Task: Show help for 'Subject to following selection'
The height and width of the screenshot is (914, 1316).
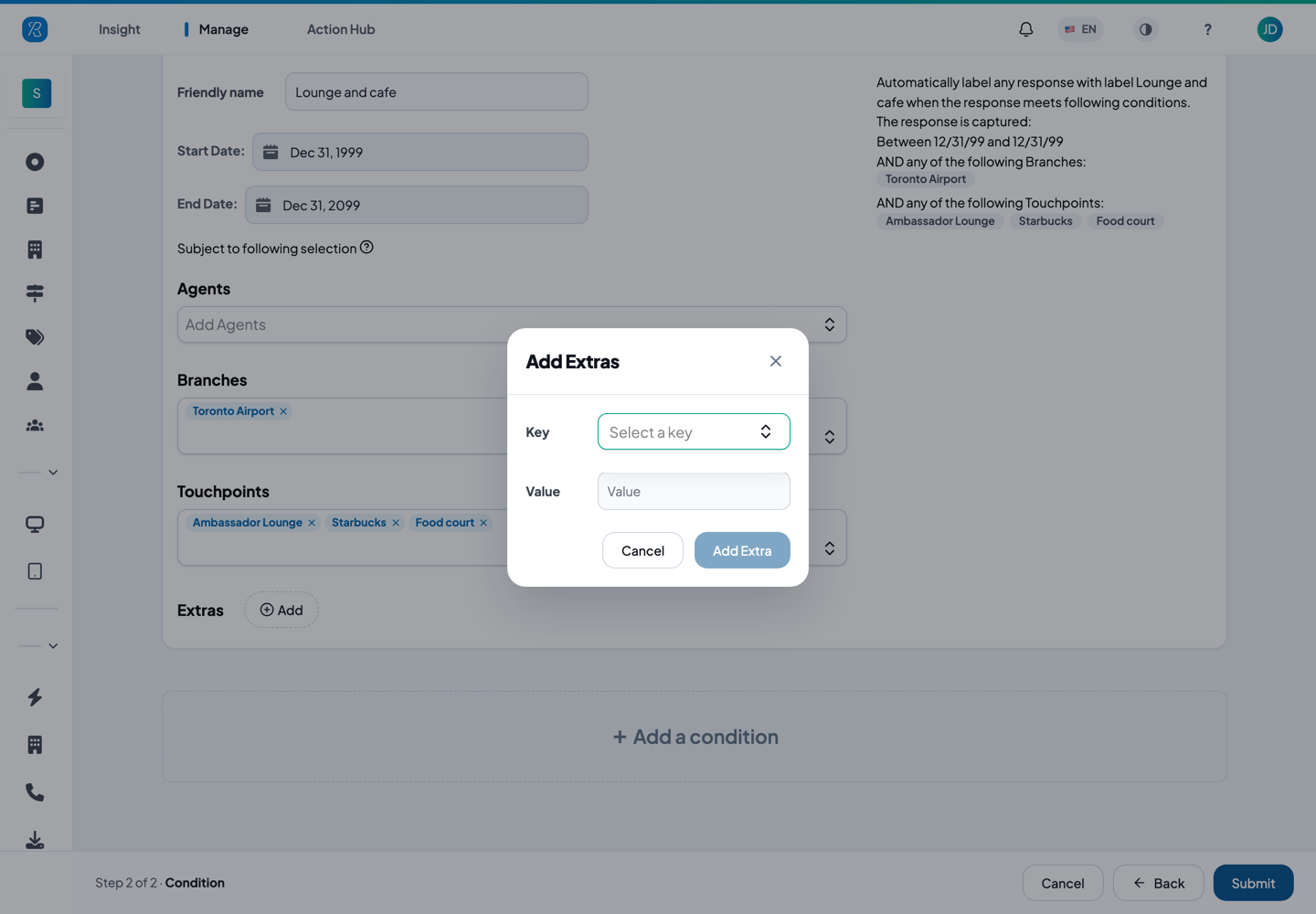Action: point(366,247)
